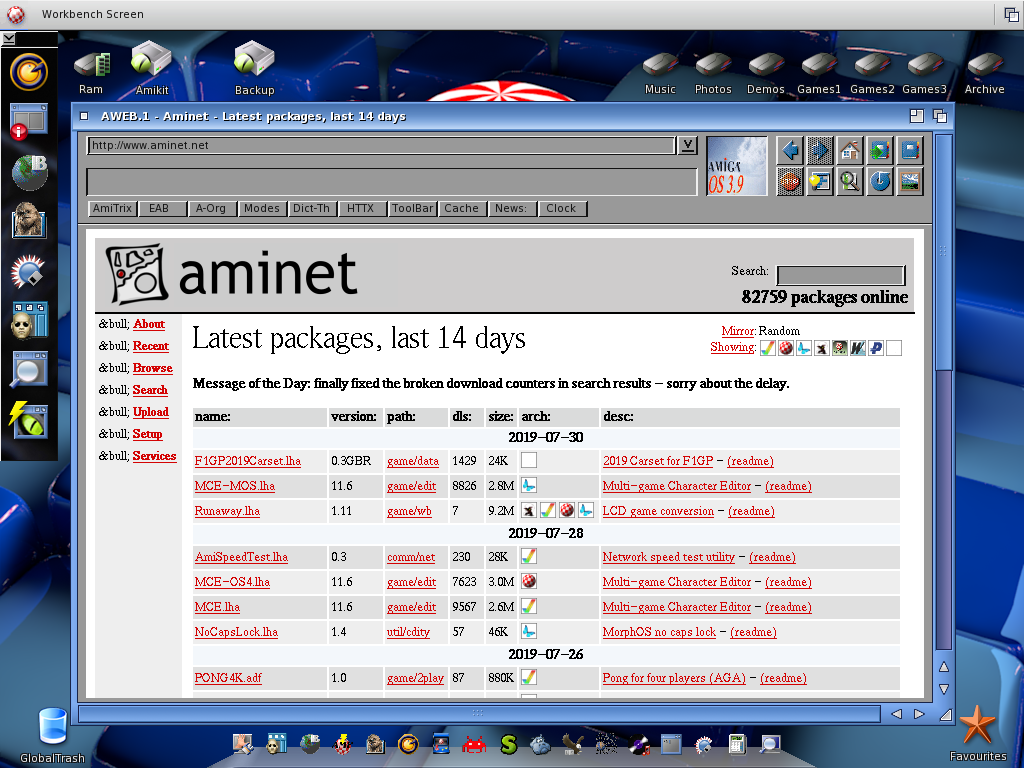
Task: Go back with the blue left arrow
Action: pos(790,151)
